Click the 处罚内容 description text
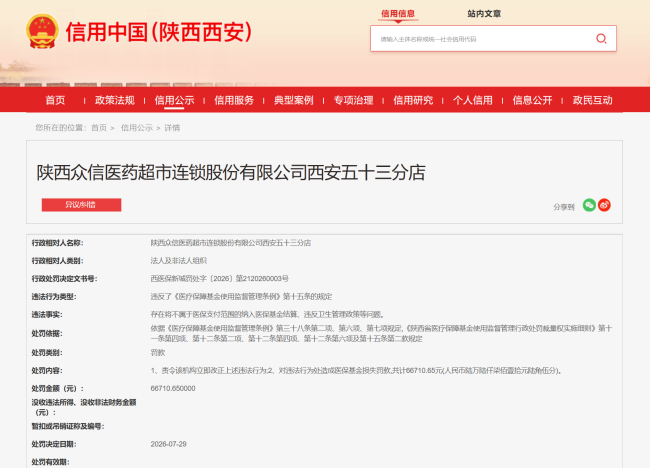Image resolution: width=650 pixels, height=468 pixels. coord(356,371)
